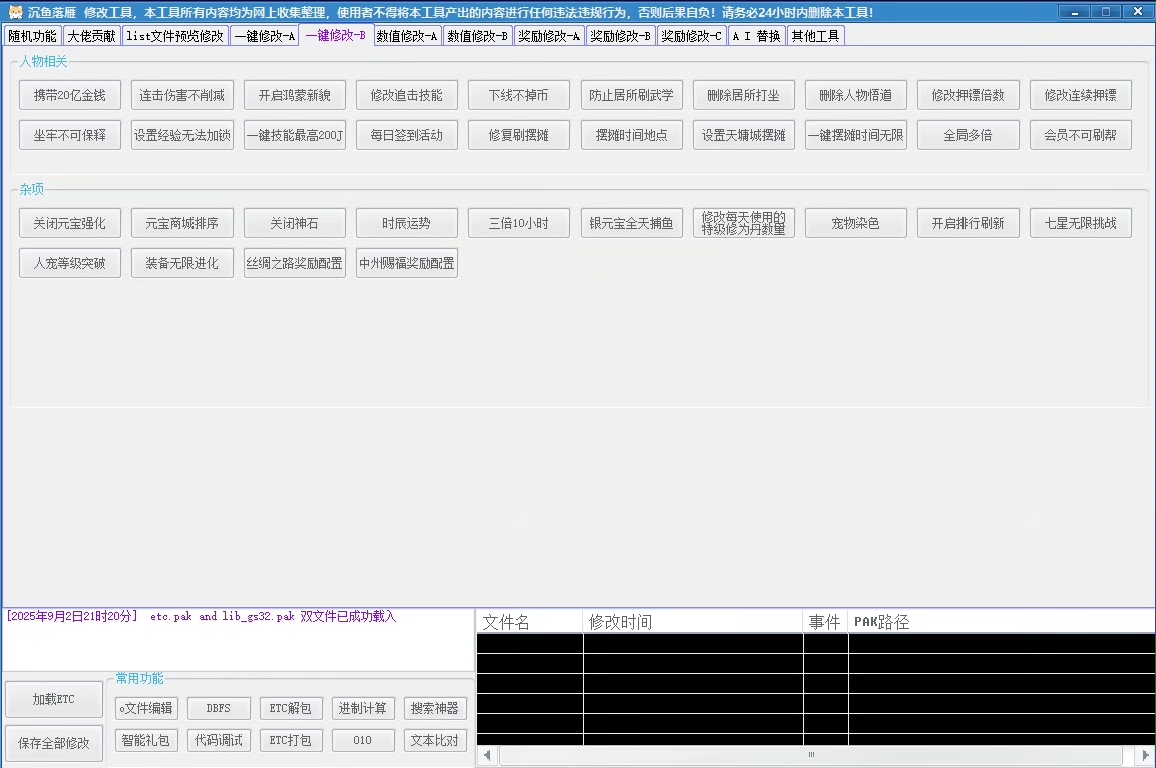This screenshot has height=768, width=1156.
Task: Click the 关闭神石 button
Action: (x=295, y=223)
